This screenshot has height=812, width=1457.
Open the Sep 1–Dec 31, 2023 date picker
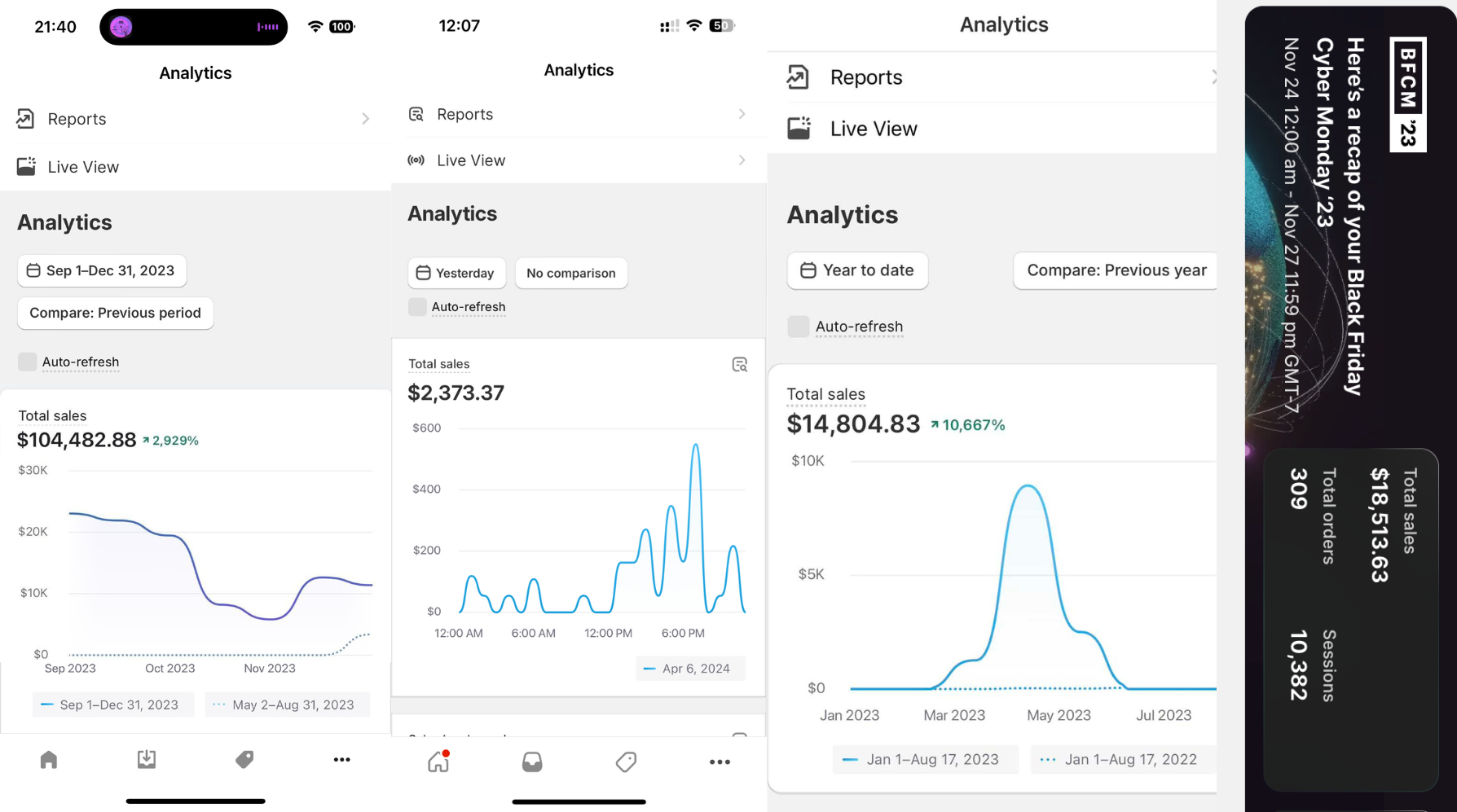102,270
